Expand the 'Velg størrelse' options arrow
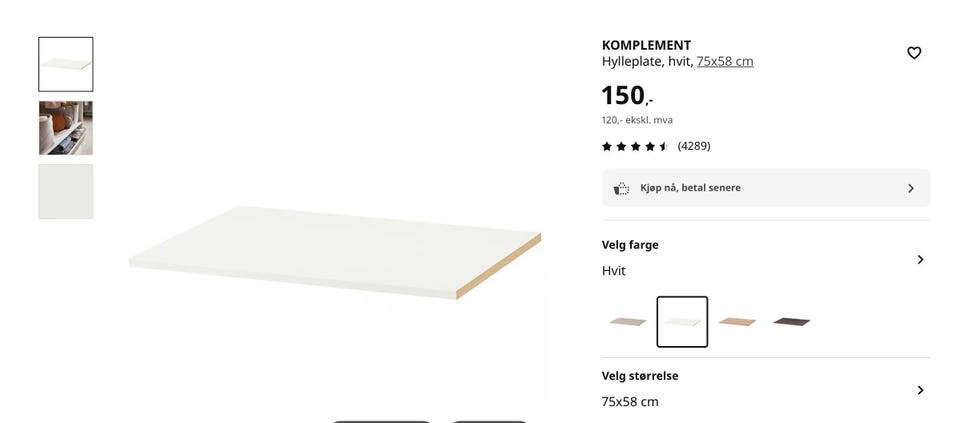The height and width of the screenshot is (423, 960). 920,390
